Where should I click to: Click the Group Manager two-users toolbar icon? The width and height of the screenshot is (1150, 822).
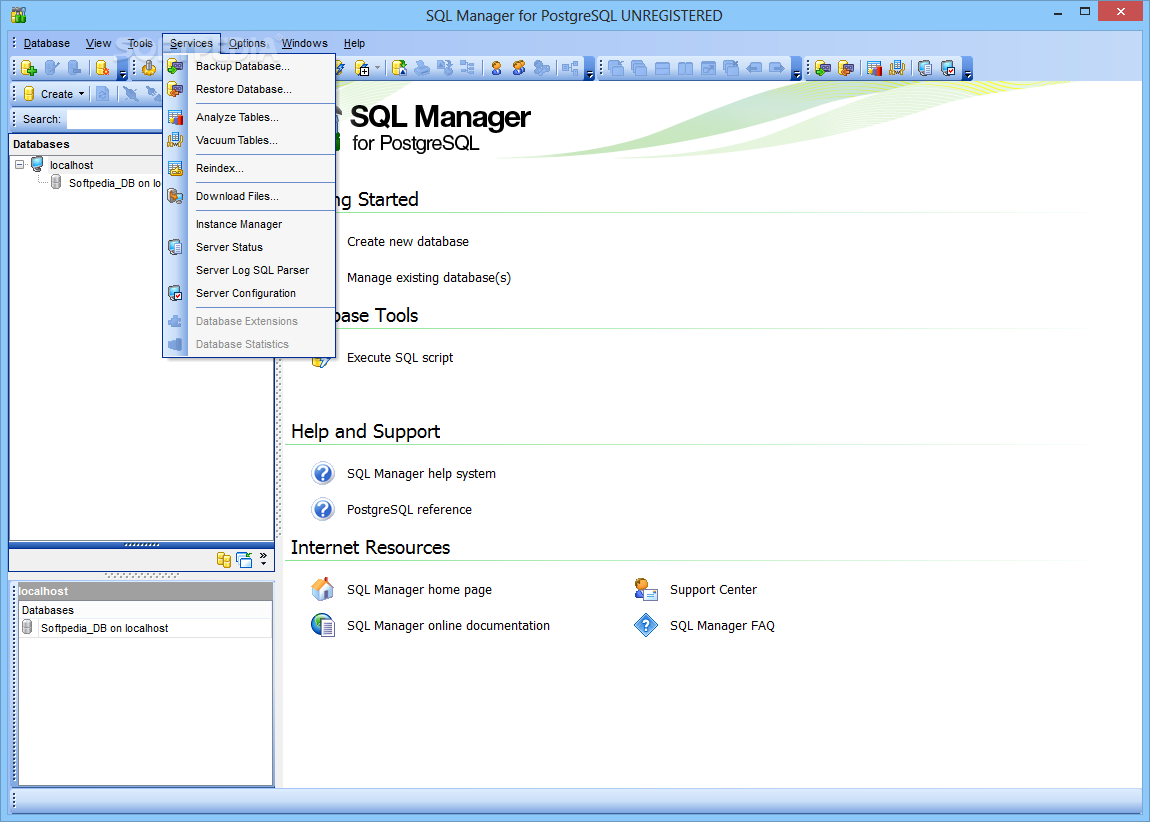(519, 68)
